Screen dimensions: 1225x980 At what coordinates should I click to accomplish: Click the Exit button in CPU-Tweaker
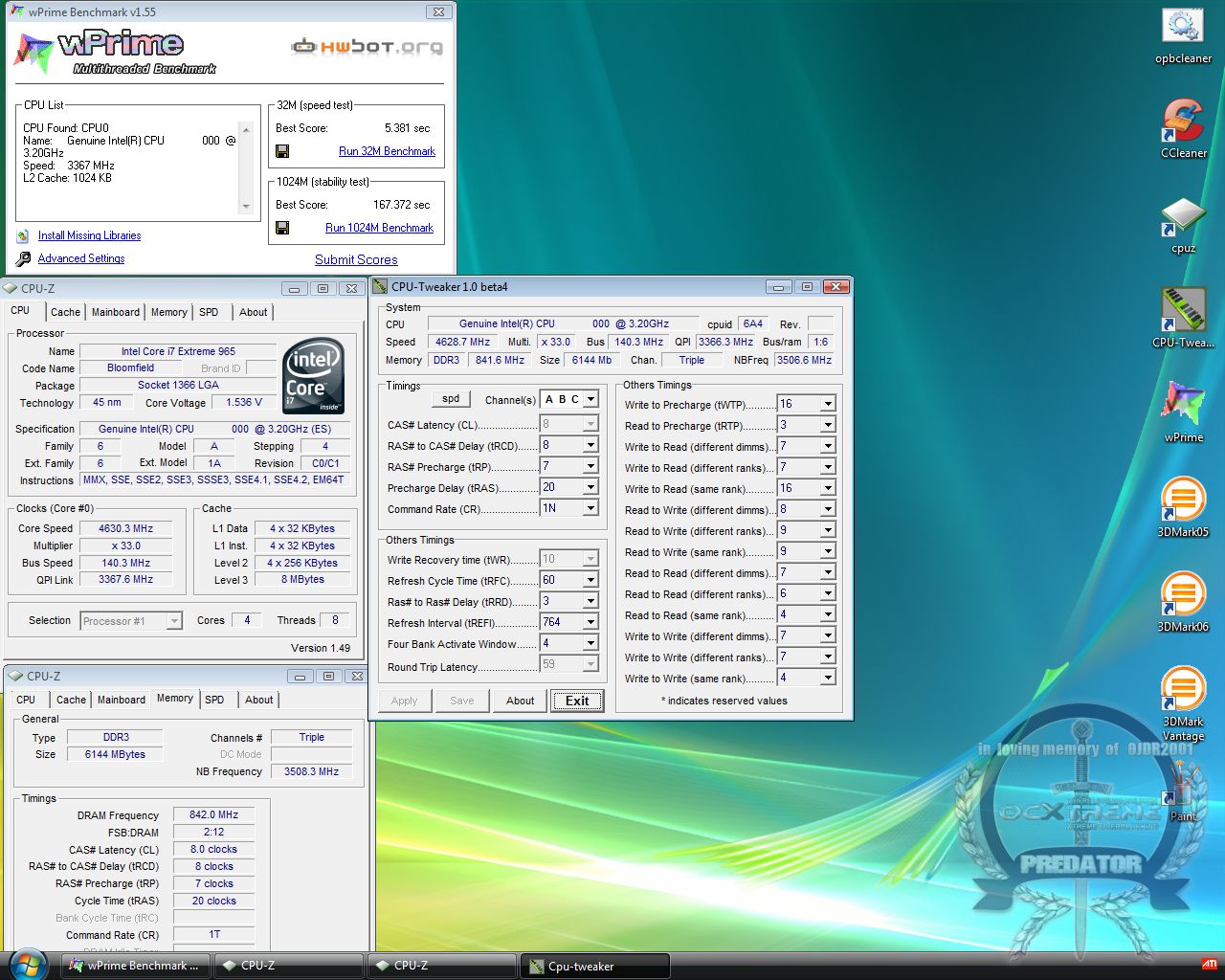coord(577,701)
